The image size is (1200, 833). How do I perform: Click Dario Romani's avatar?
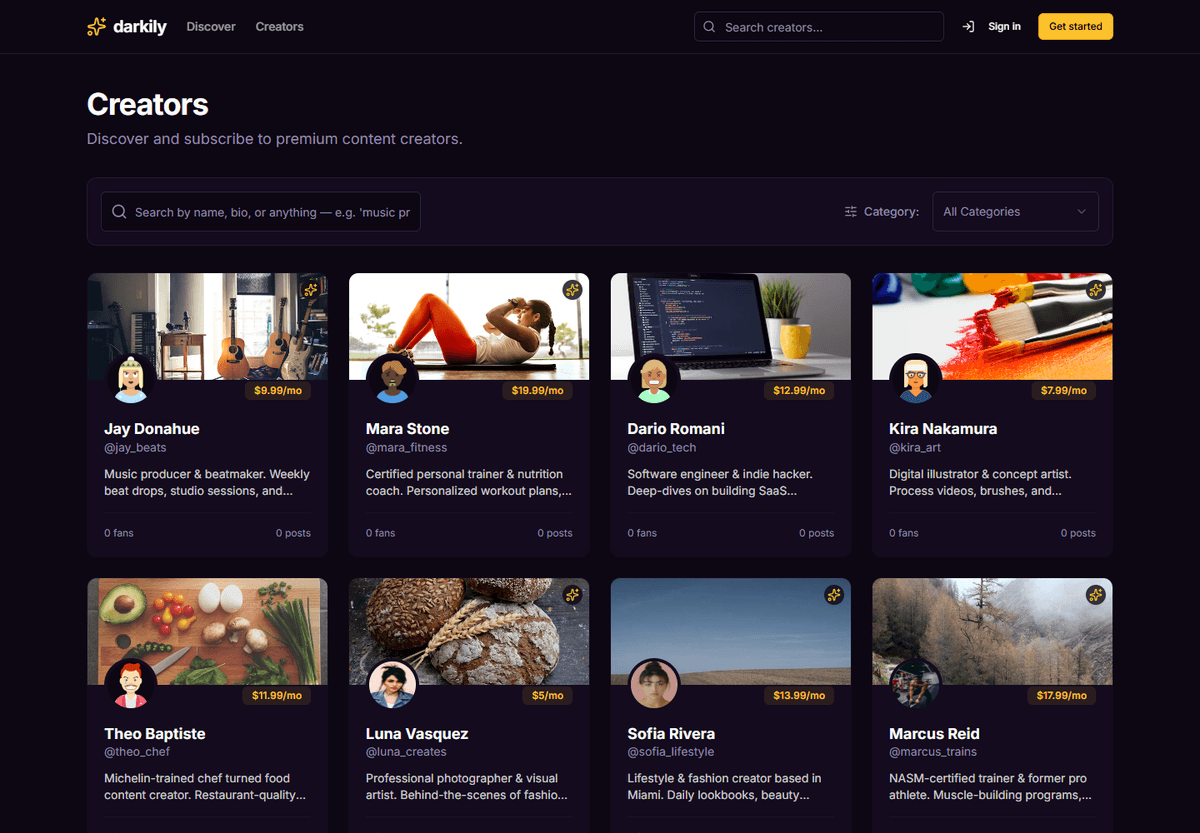[x=654, y=380]
